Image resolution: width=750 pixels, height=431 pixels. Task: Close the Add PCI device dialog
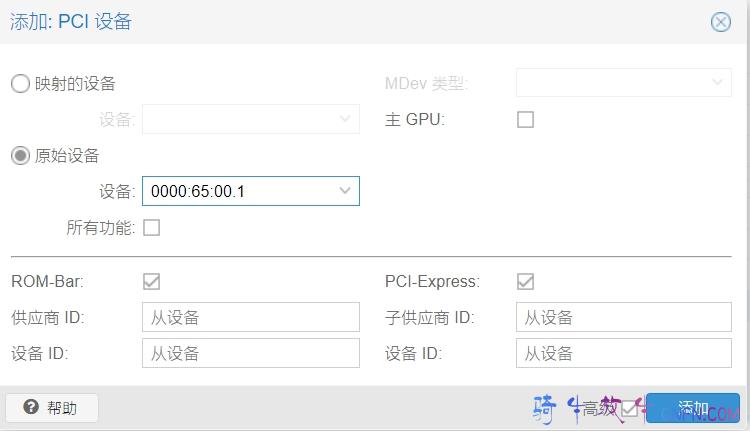(720, 22)
